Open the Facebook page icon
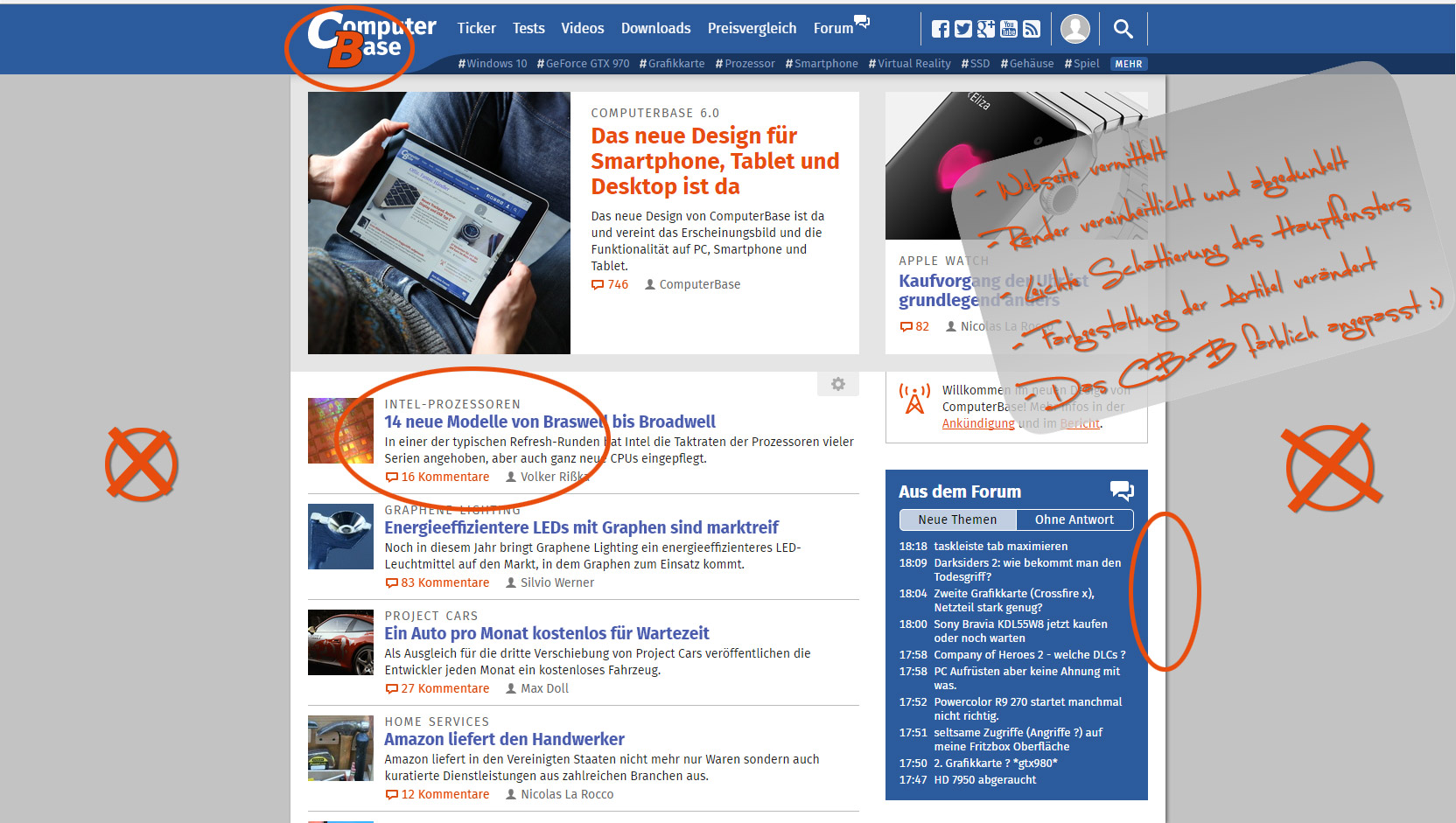 click(941, 29)
